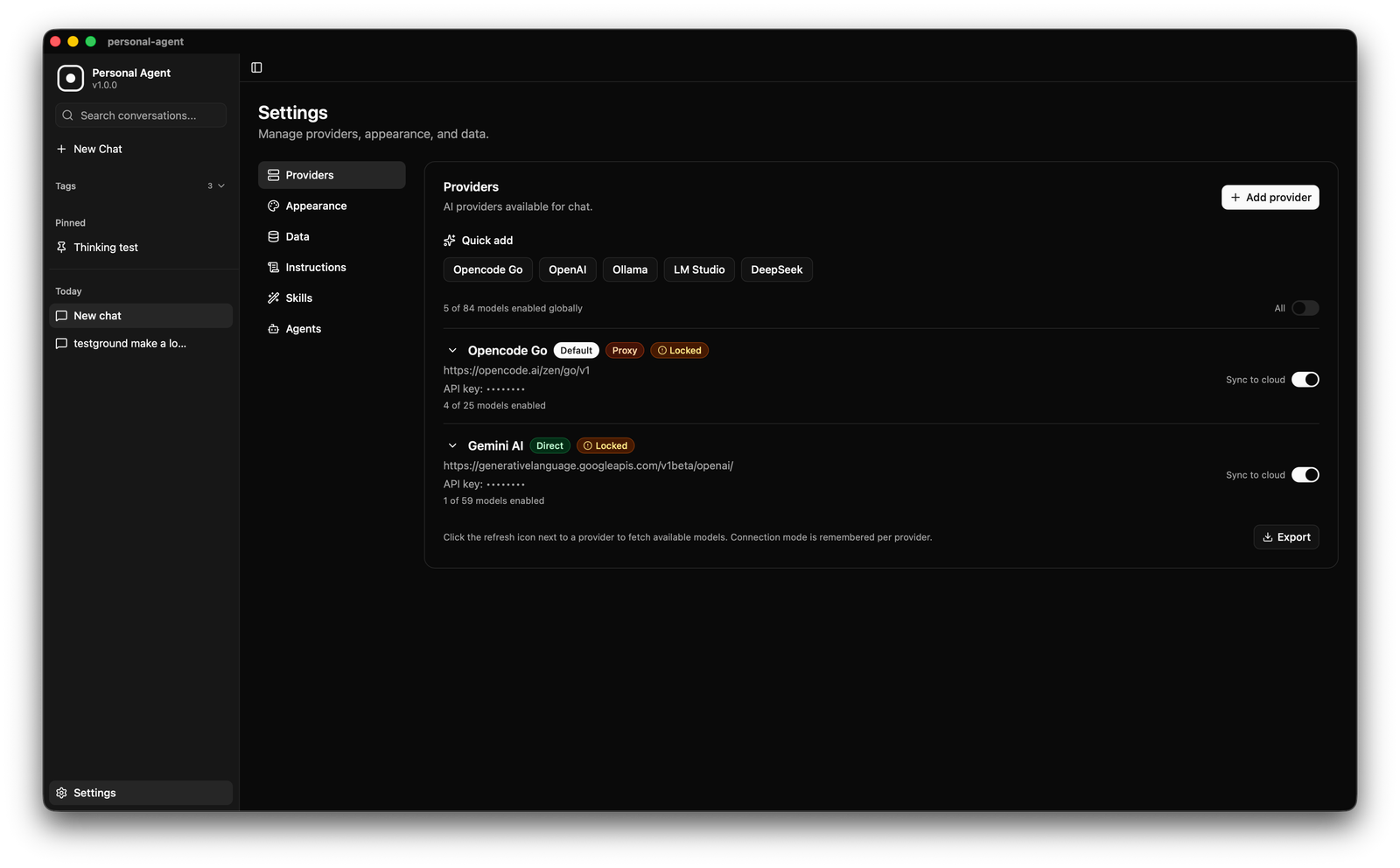
Task: Start a New Chat from sidebar
Action: tap(141, 149)
